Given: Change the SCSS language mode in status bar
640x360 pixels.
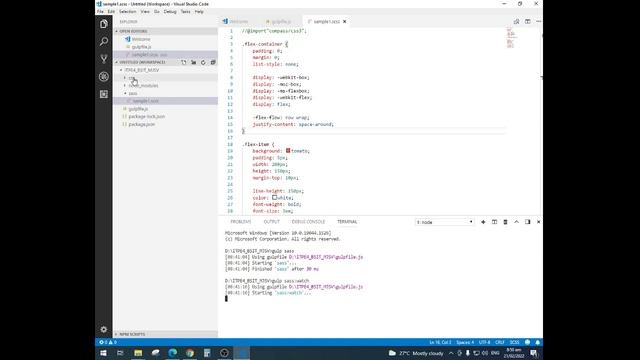Looking at the screenshot, I should coord(514,342).
